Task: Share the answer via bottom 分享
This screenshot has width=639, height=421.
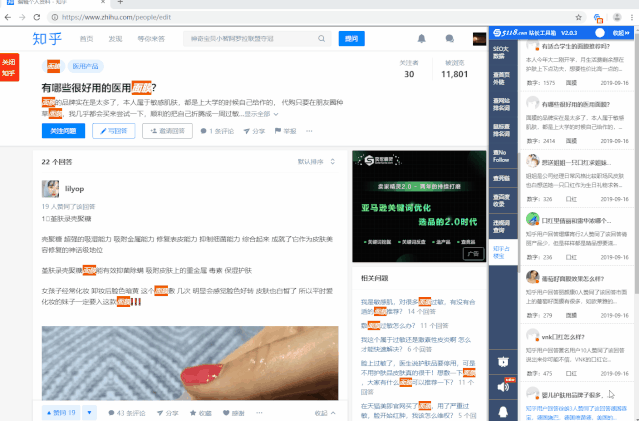Action: (x=167, y=413)
